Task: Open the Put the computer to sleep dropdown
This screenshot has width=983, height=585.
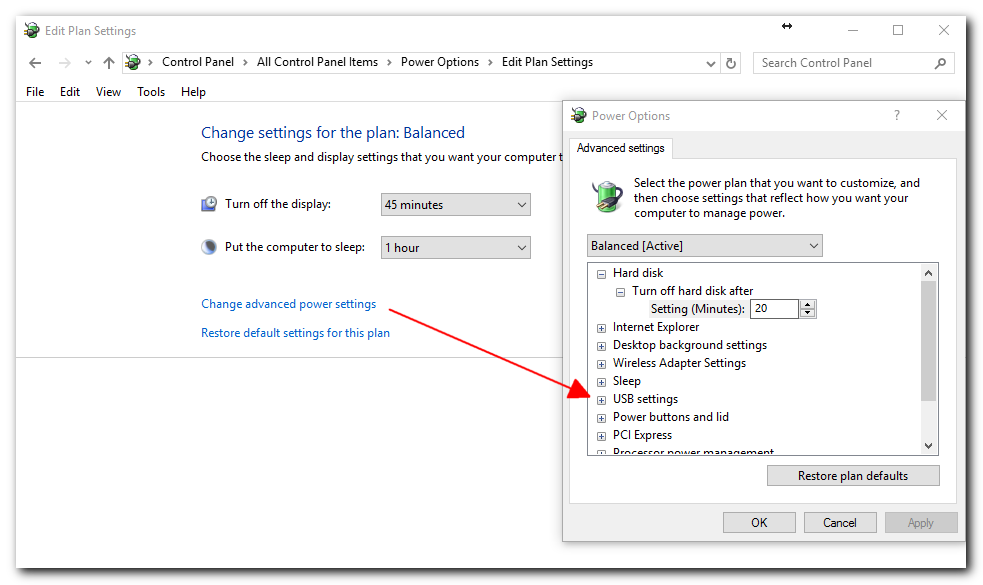Action: [456, 248]
